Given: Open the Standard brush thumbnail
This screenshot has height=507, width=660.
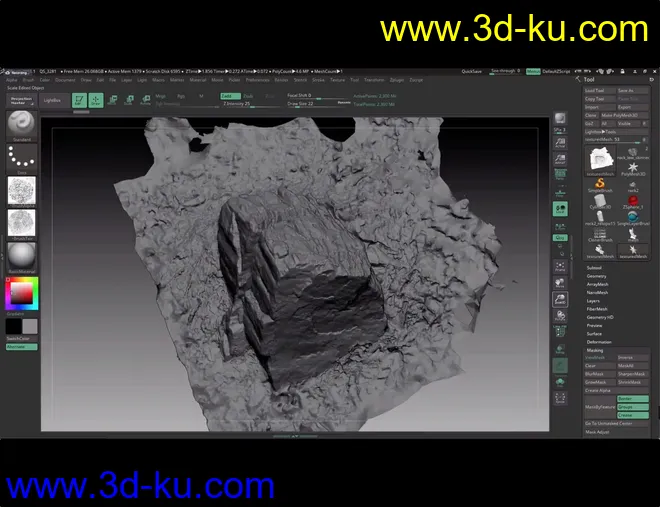Looking at the screenshot, I should point(21,125).
